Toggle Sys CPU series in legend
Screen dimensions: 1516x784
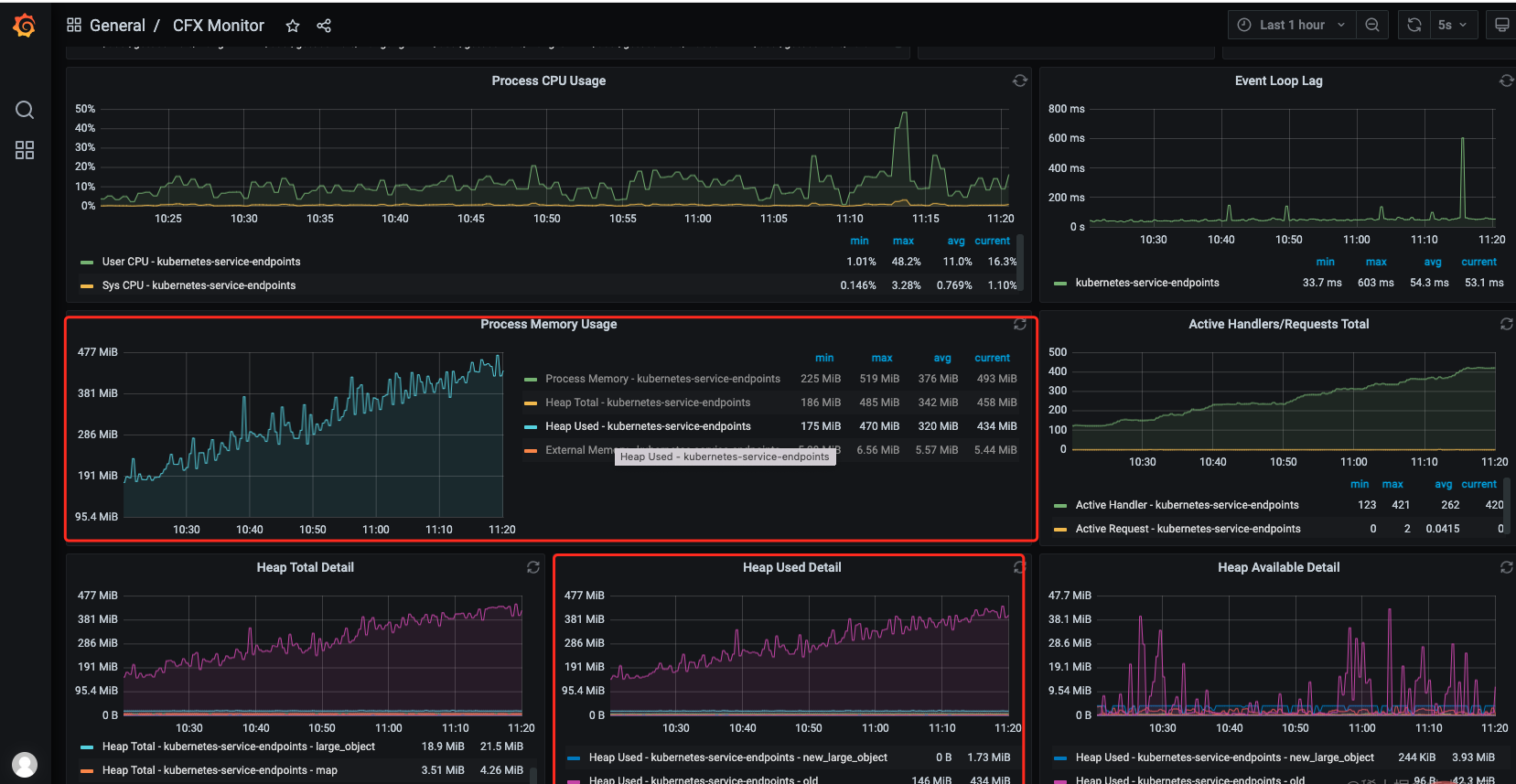pos(199,285)
